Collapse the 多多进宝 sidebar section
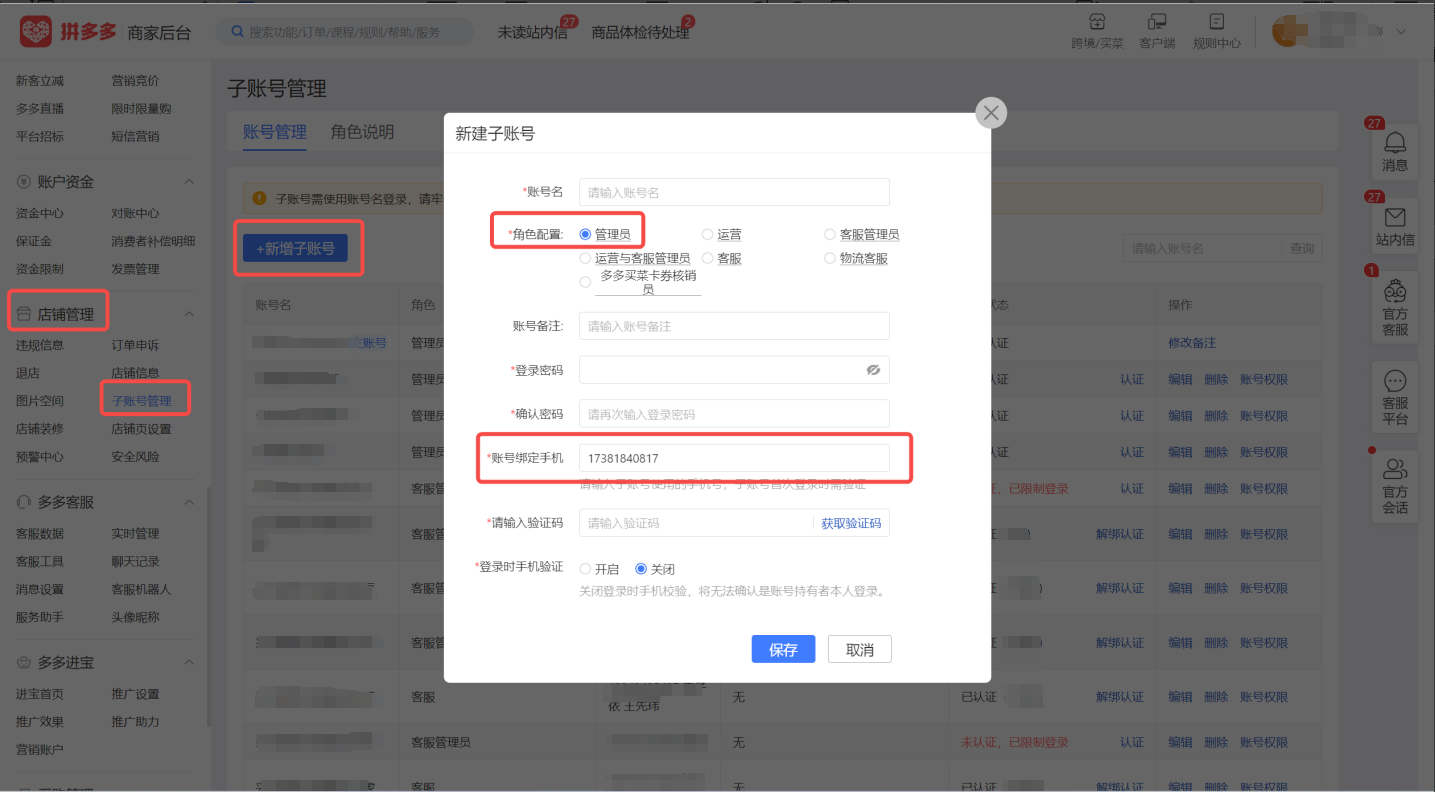The height and width of the screenshot is (792, 1435). click(189, 662)
